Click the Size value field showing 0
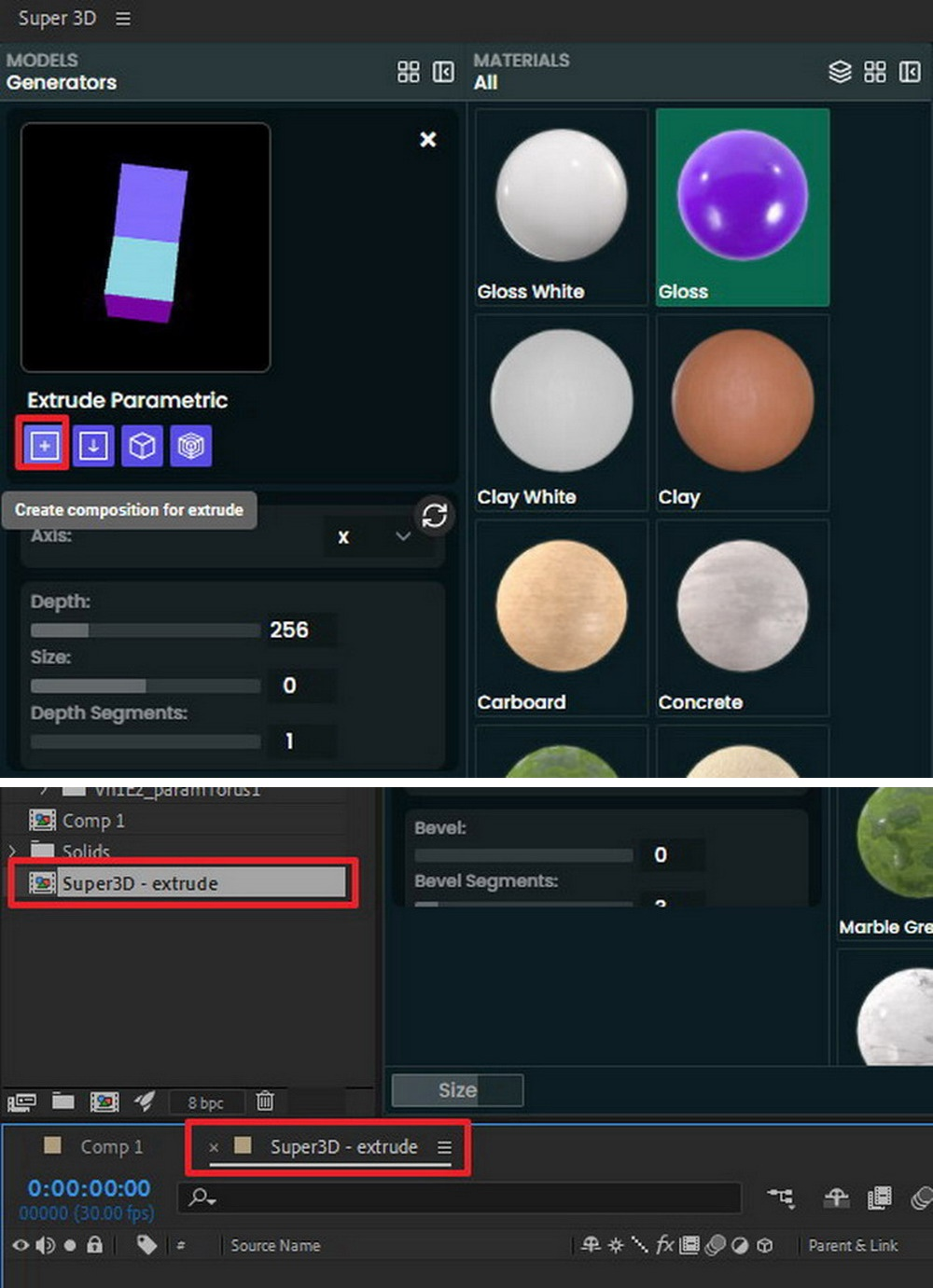Image resolution: width=933 pixels, height=1288 pixels. coord(301,686)
